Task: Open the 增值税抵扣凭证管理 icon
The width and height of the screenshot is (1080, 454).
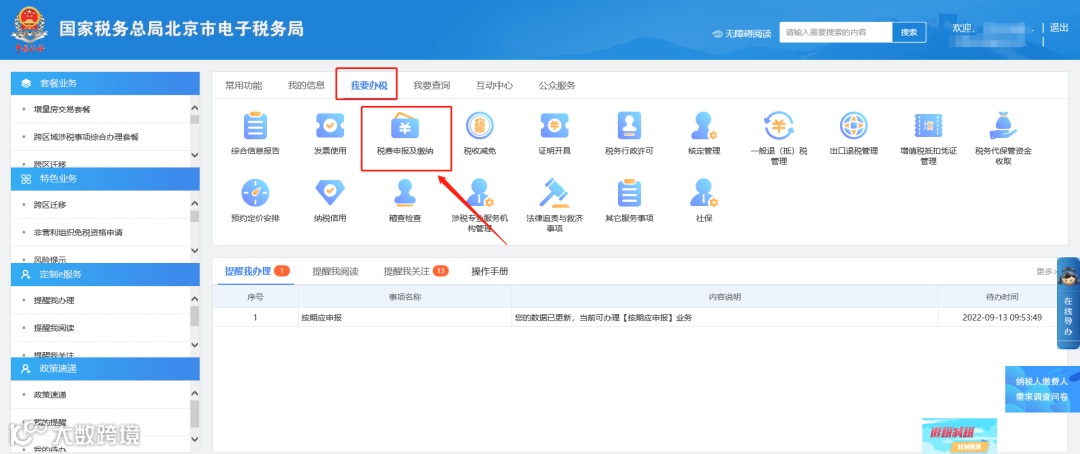Action: (928, 126)
